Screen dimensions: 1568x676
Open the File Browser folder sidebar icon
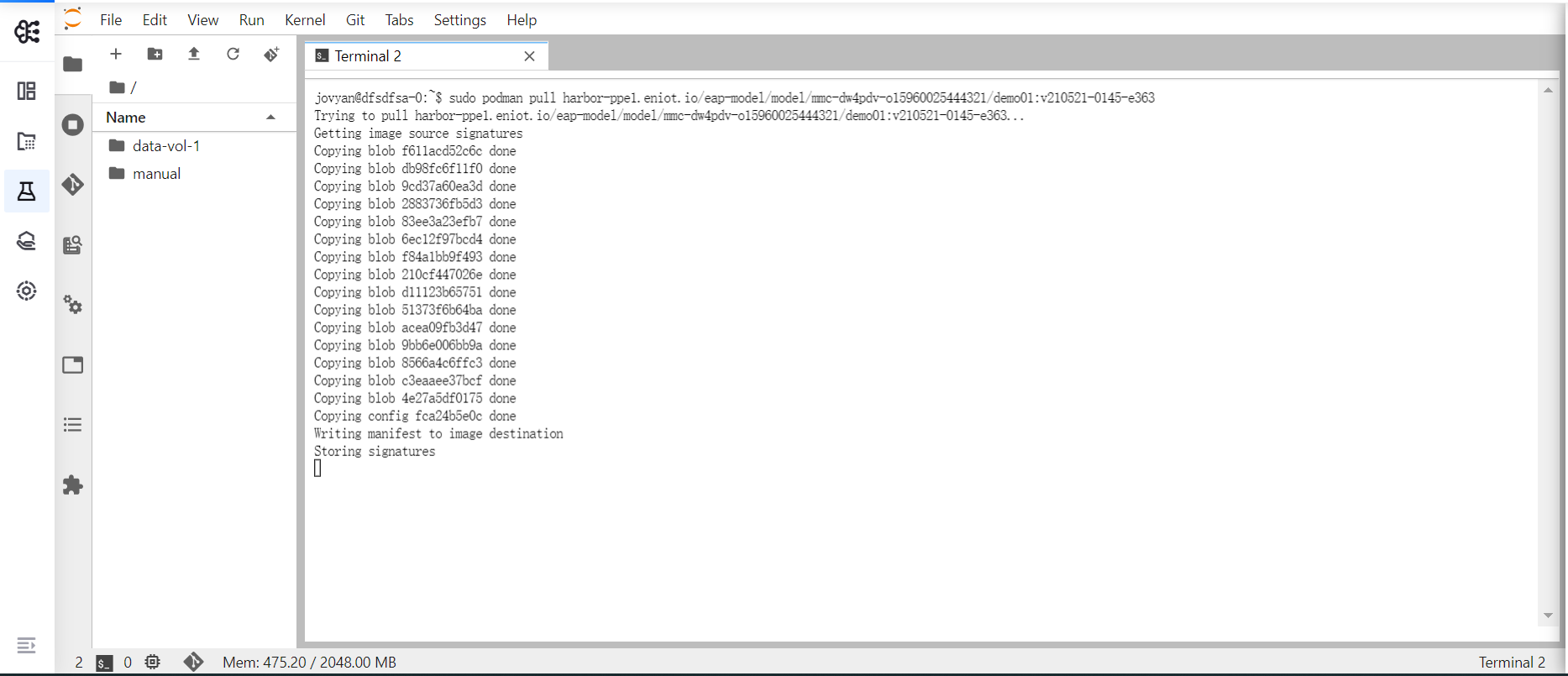coord(73,64)
